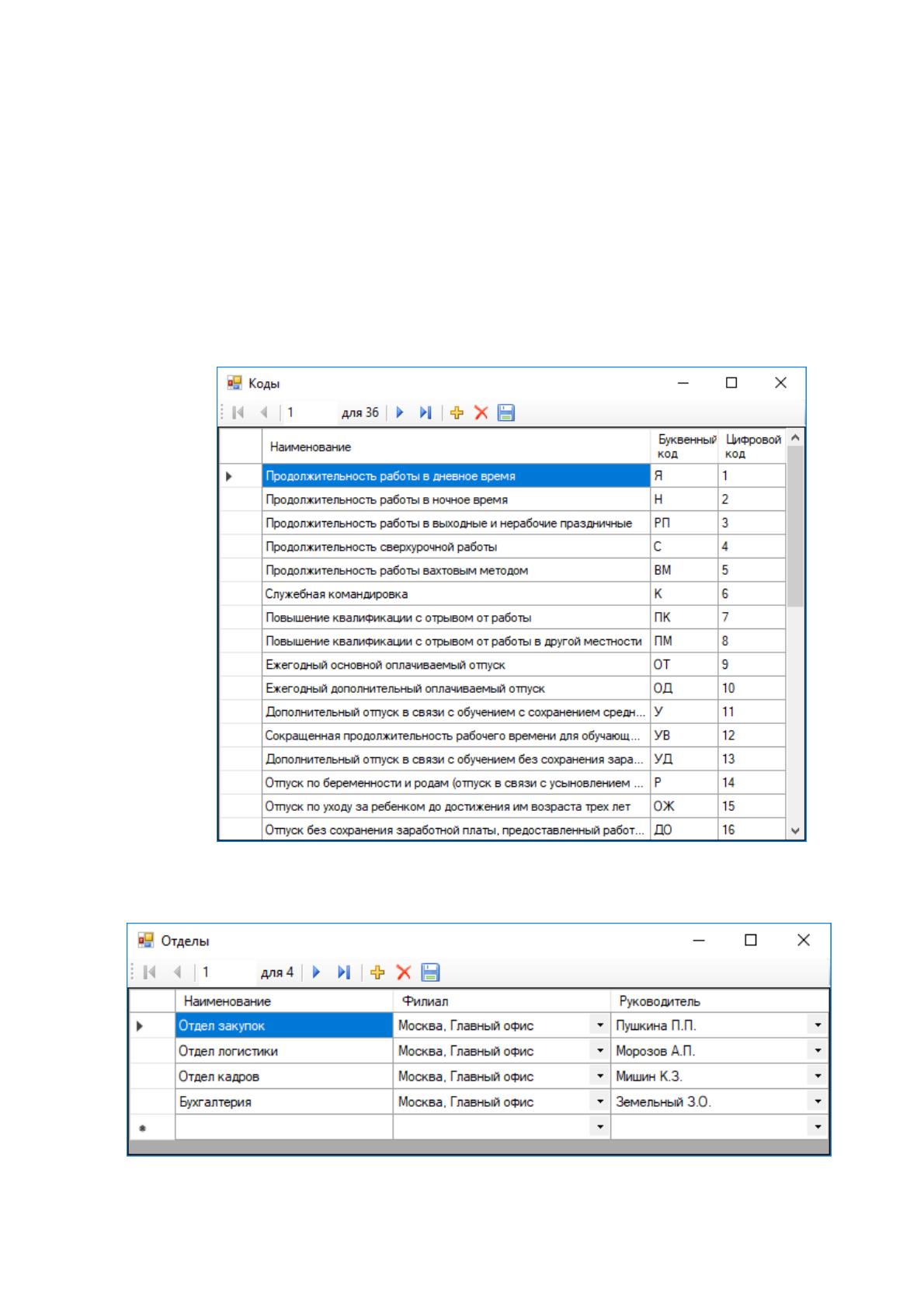Click scroll down arrow in Коды grid
Viewport: 924px width, 1308px height.
pyautogui.click(x=795, y=830)
